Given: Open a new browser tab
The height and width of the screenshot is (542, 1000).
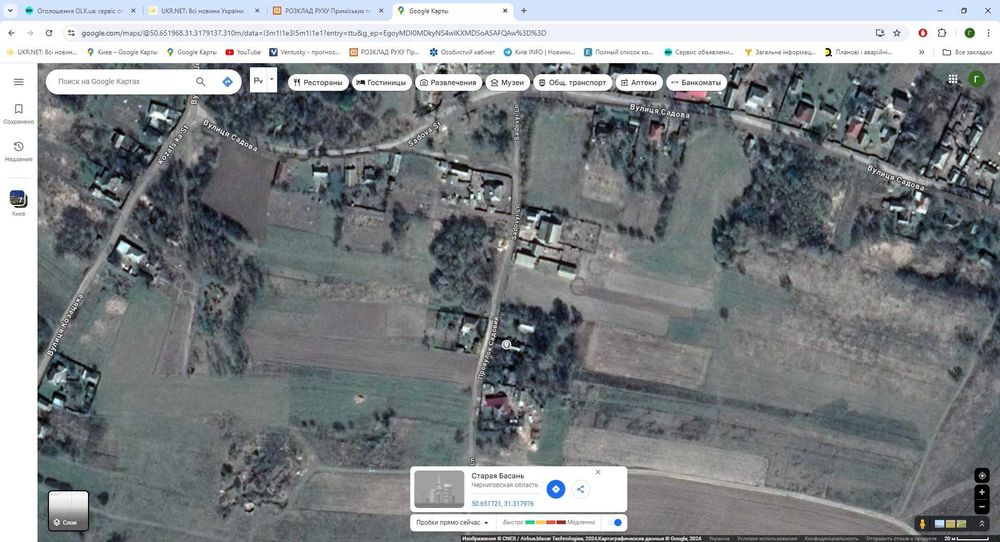Looking at the screenshot, I should [524, 11].
